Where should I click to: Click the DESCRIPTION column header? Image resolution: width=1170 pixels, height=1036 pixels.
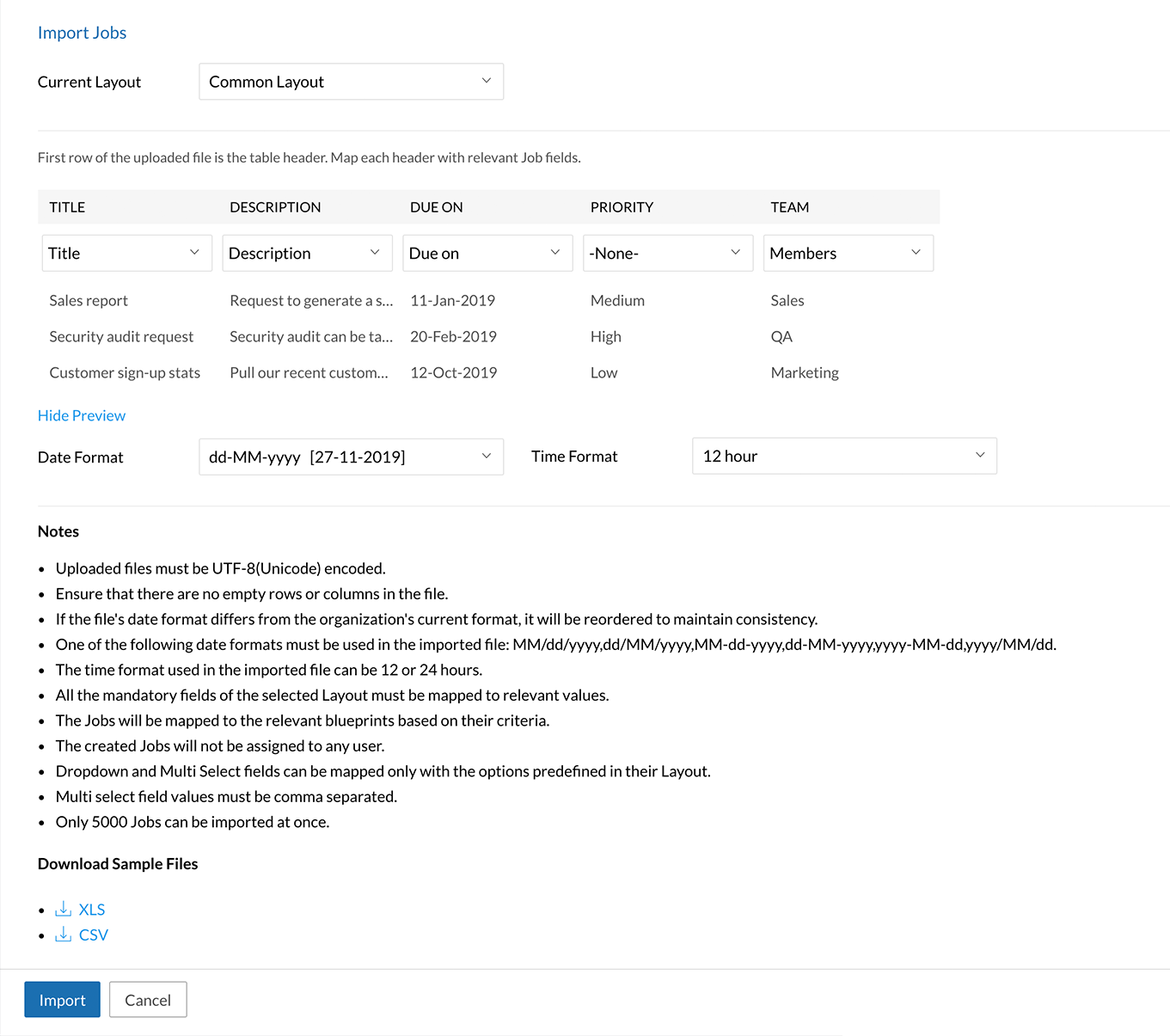pyautogui.click(x=275, y=207)
